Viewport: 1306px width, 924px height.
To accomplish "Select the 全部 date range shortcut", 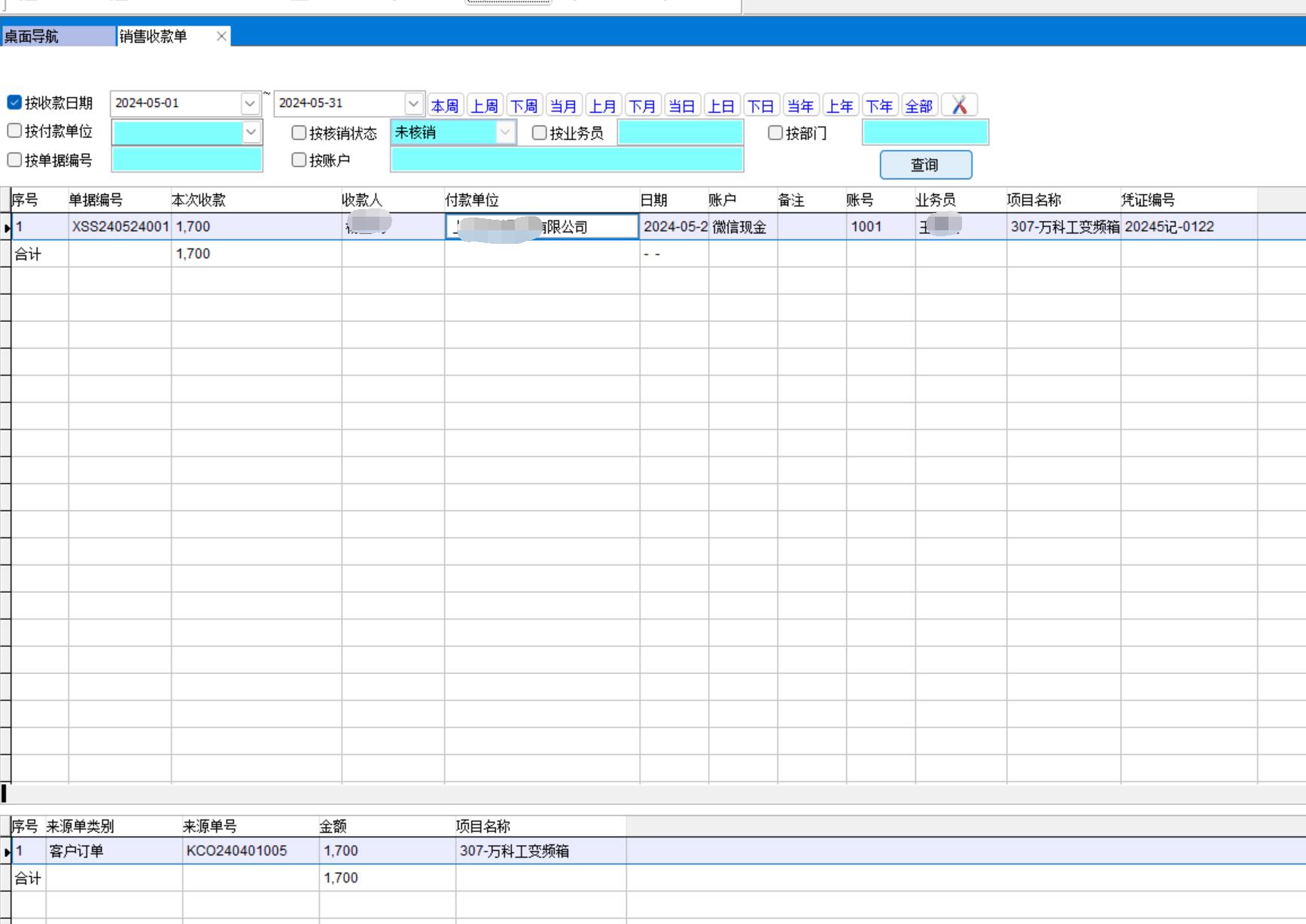I will pyautogui.click(x=918, y=106).
